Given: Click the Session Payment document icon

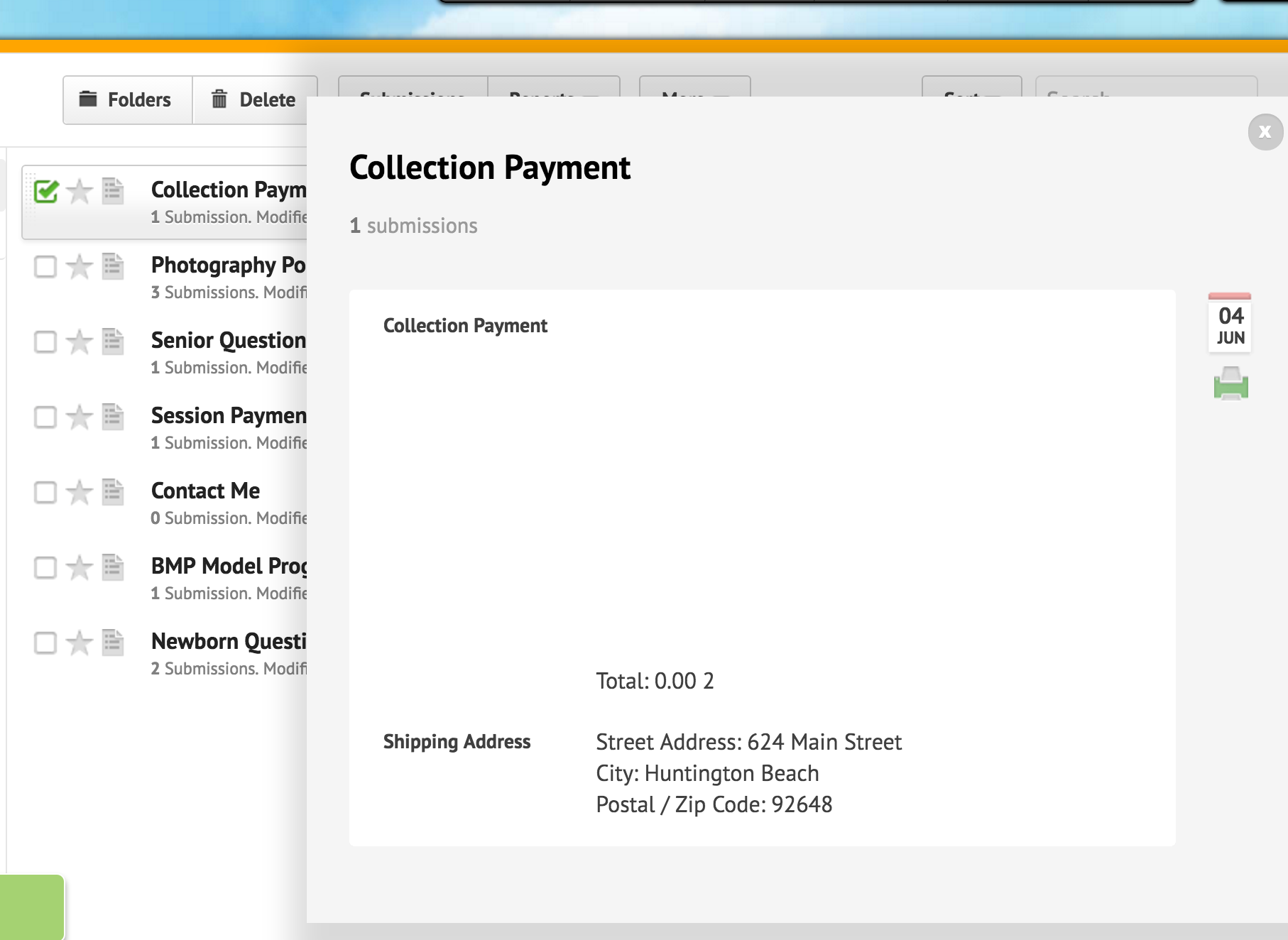Looking at the screenshot, I should tap(113, 417).
